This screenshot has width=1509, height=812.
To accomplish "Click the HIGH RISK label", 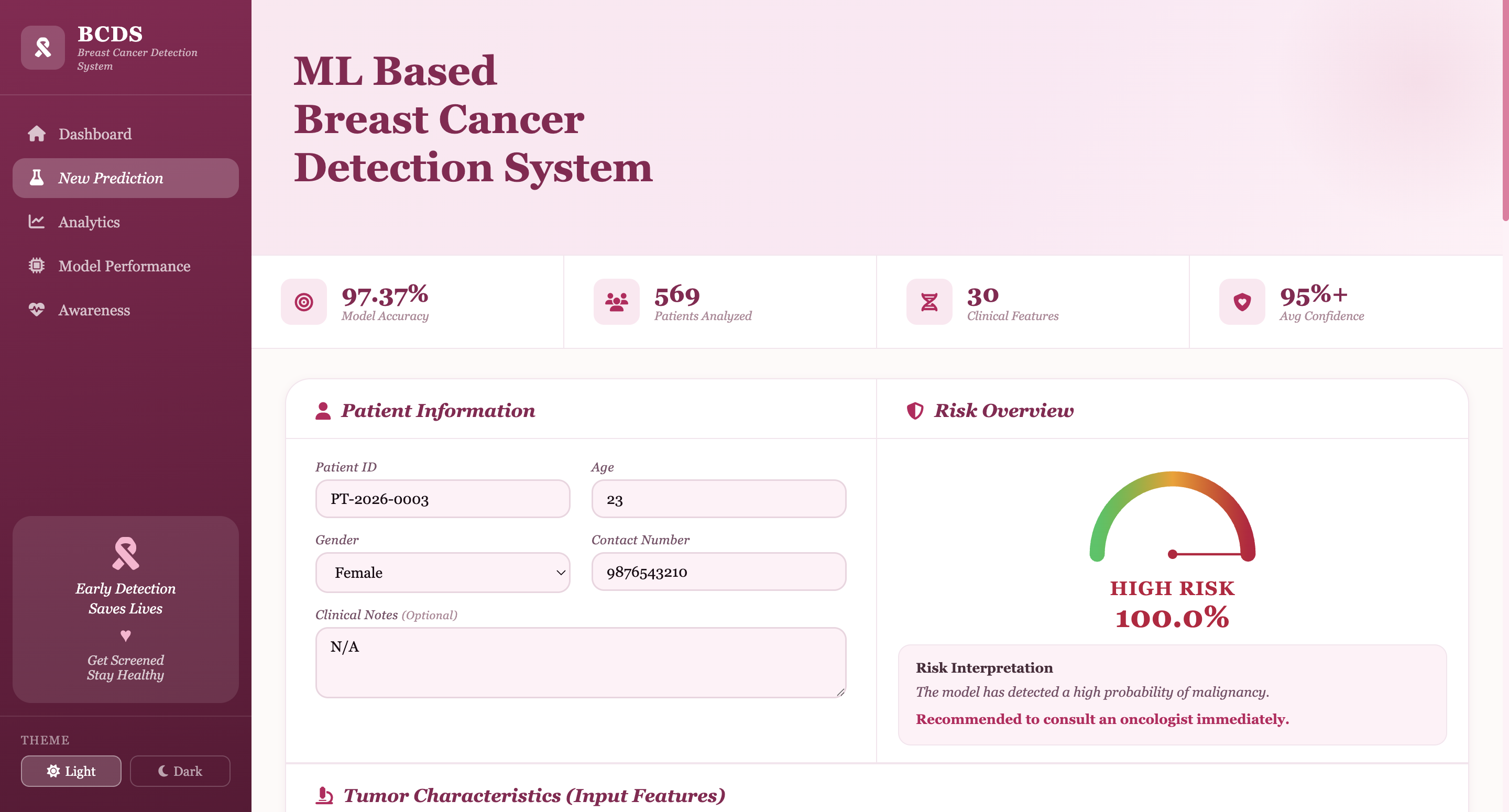I will pyautogui.click(x=1172, y=588).
